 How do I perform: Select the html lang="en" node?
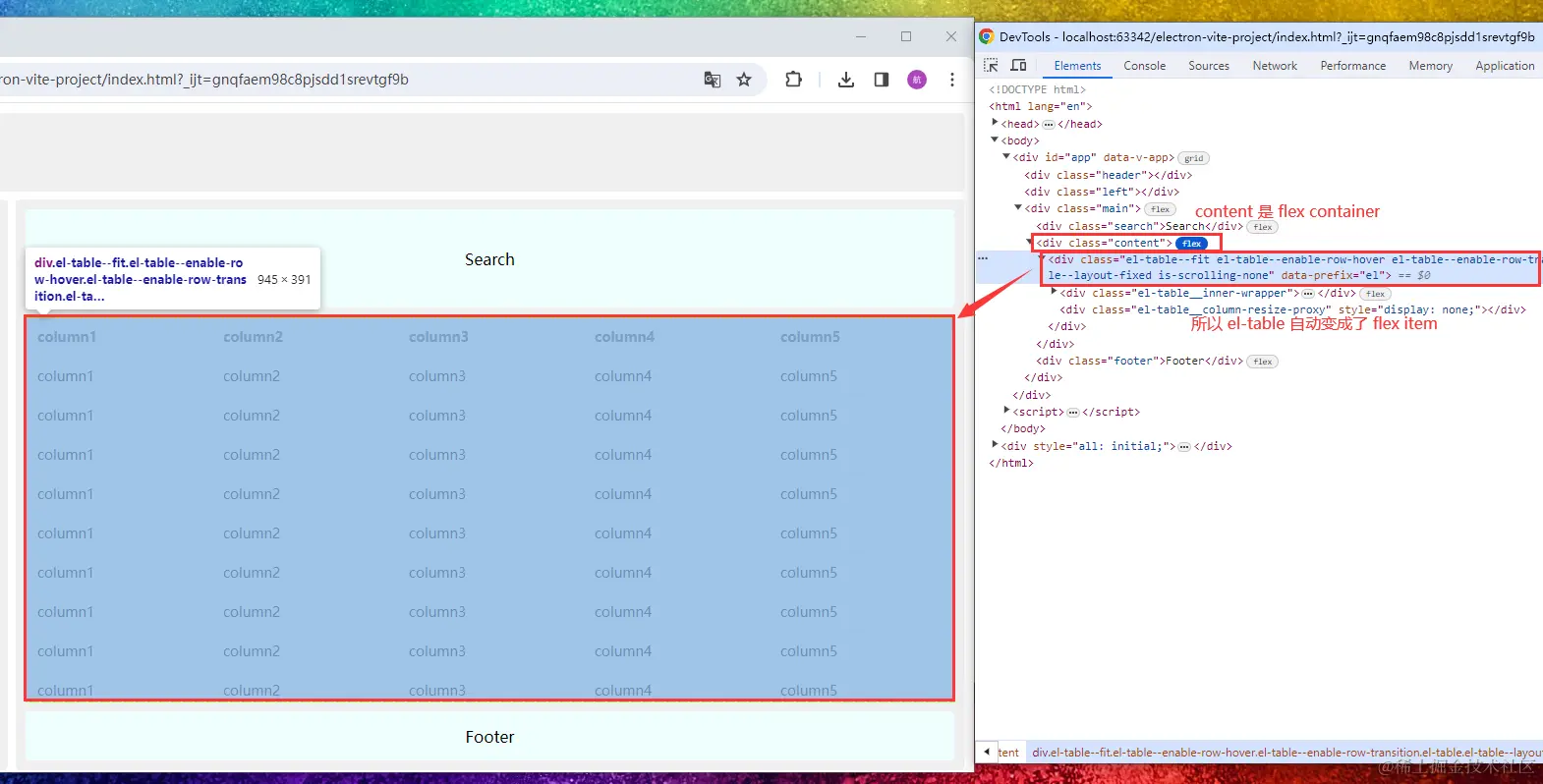[x=1040, y=106]
